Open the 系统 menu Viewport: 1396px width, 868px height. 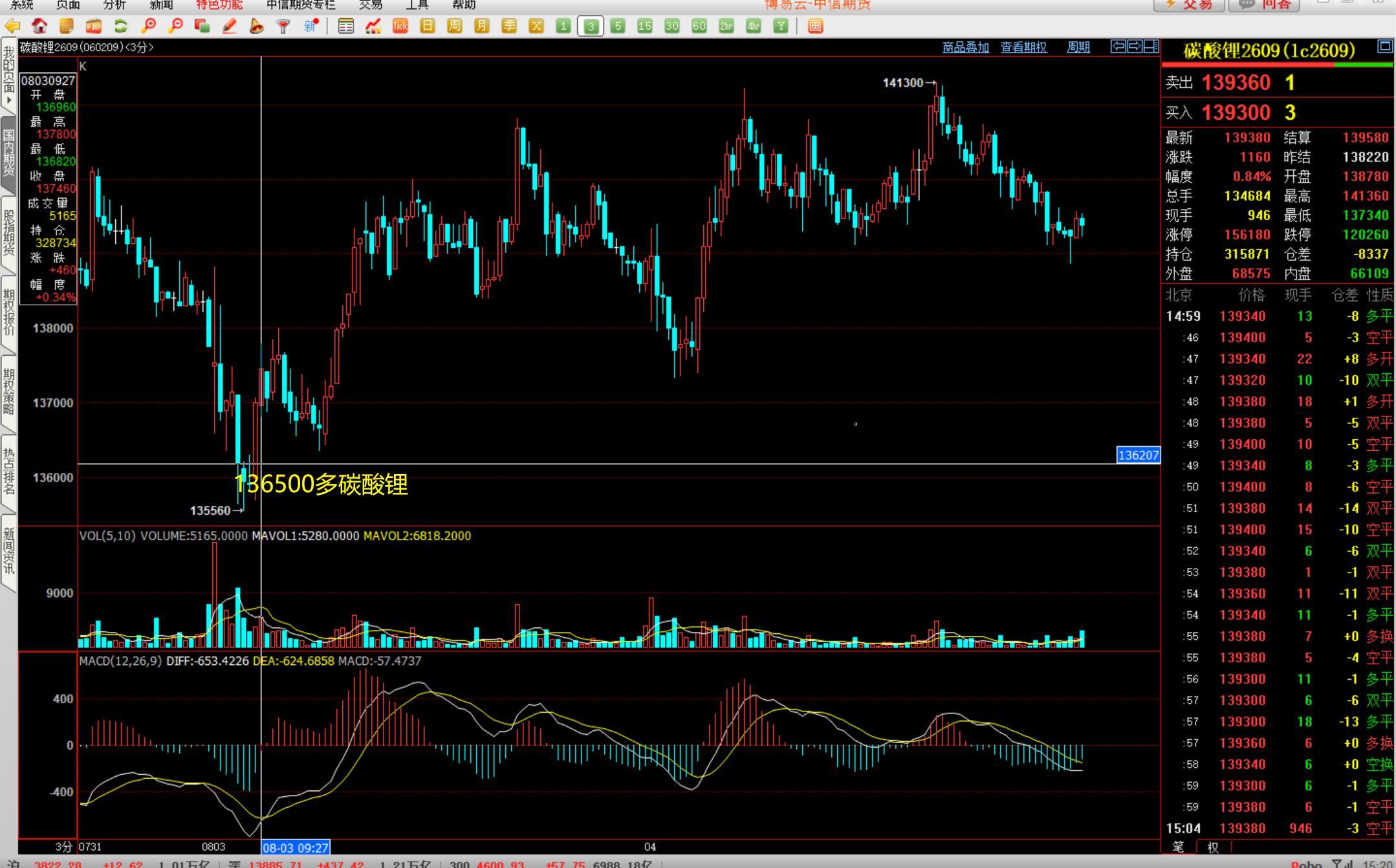pyautogui.click(x=22, y=5)
